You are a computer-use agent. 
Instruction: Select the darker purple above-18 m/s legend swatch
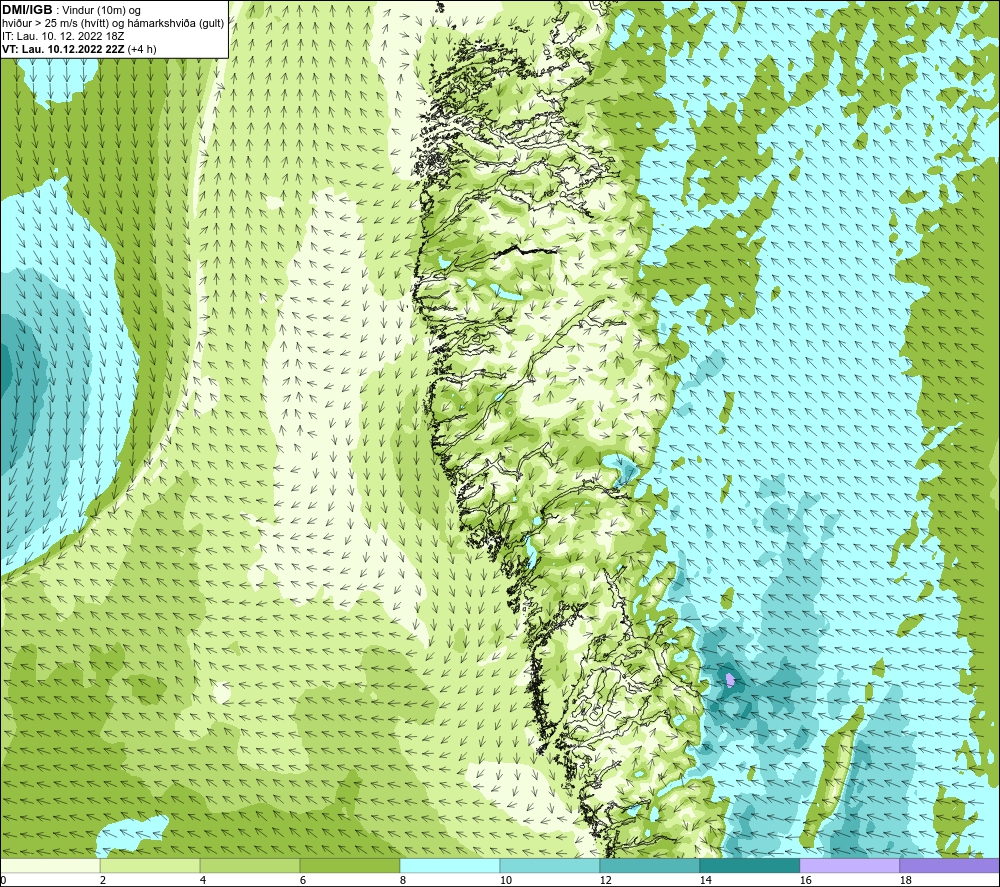950,865
